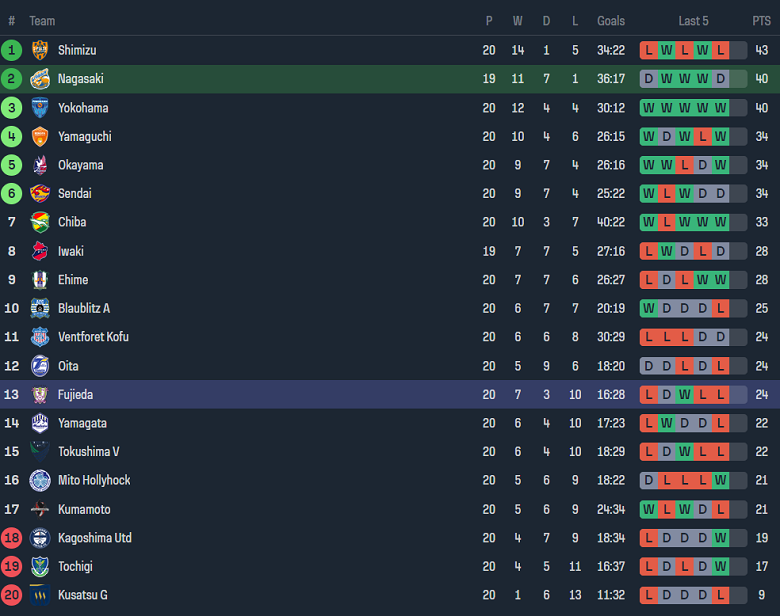Click the Nagasaki club logo
780x616 pixels.
pyautogui.click(x=40, y=79)
